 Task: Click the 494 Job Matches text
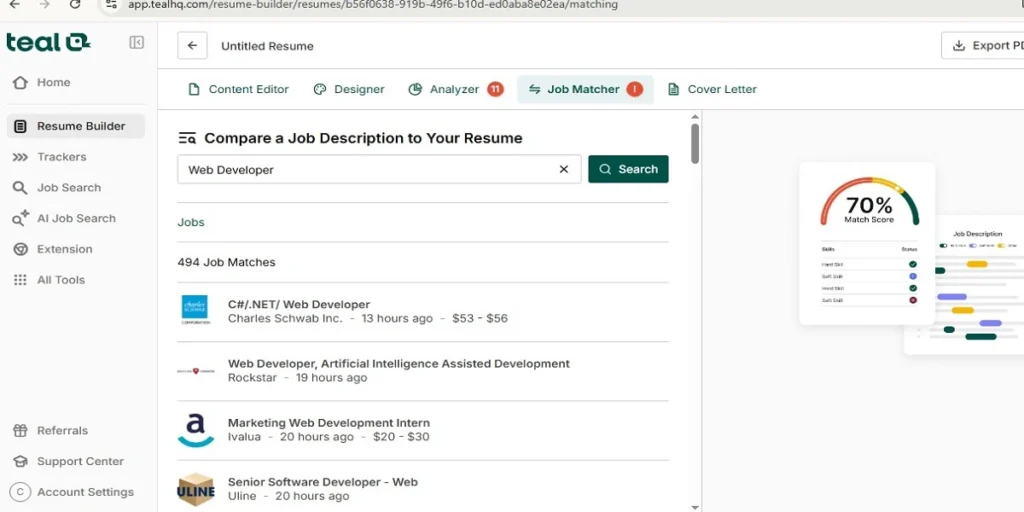click(226, 263)
